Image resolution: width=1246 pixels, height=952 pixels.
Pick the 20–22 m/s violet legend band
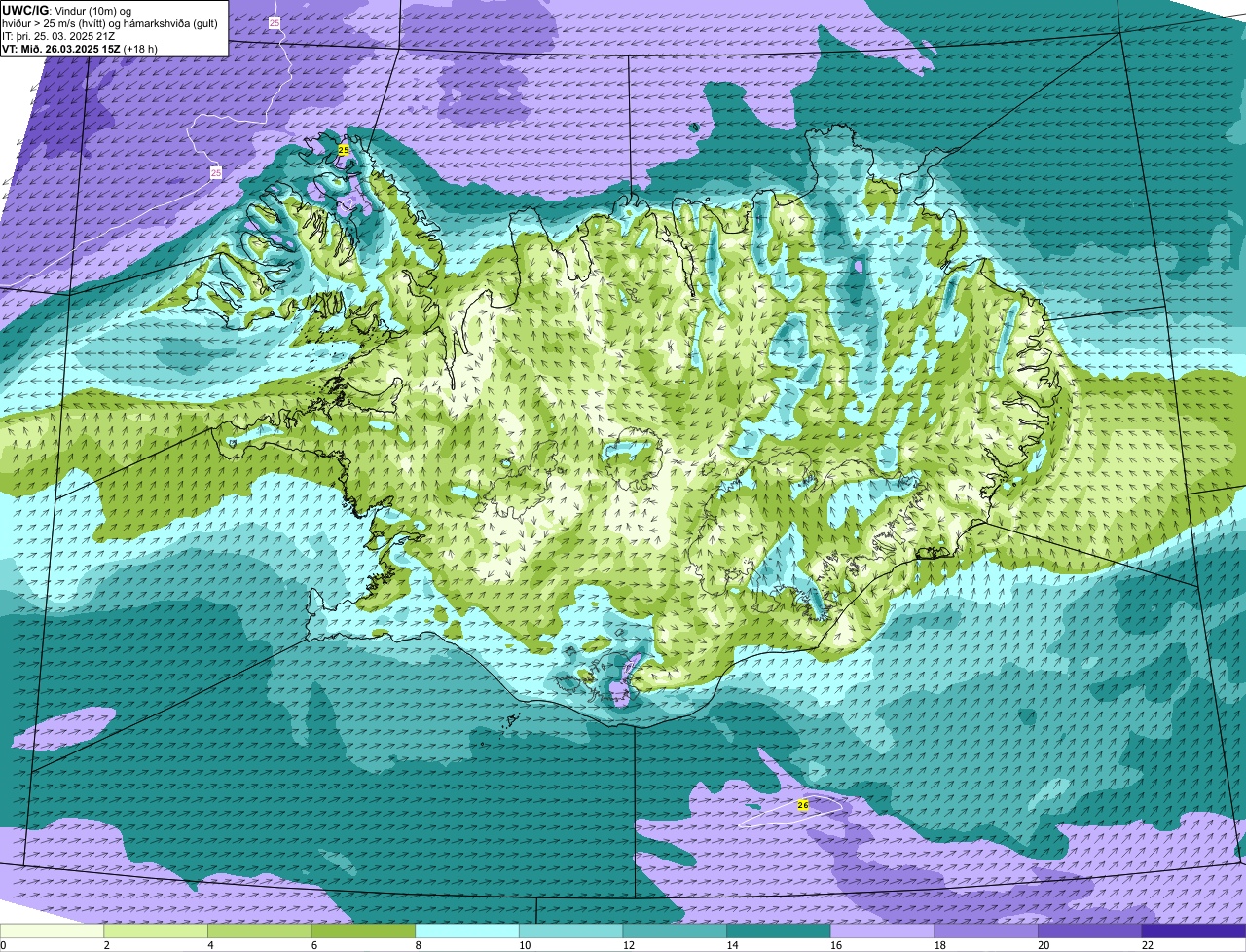click(1089, 931)
